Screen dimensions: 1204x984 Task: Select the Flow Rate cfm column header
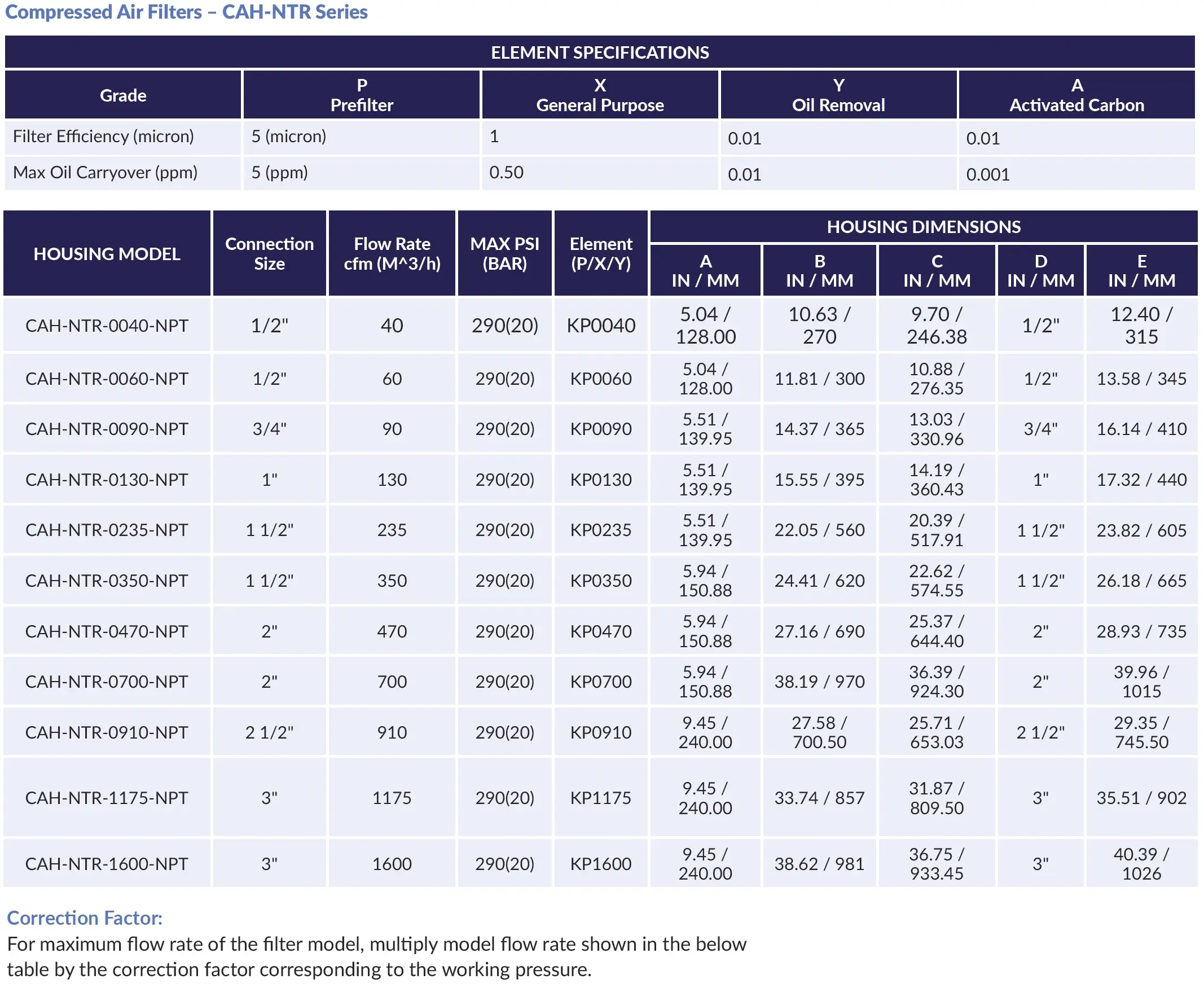click(391, 254)
